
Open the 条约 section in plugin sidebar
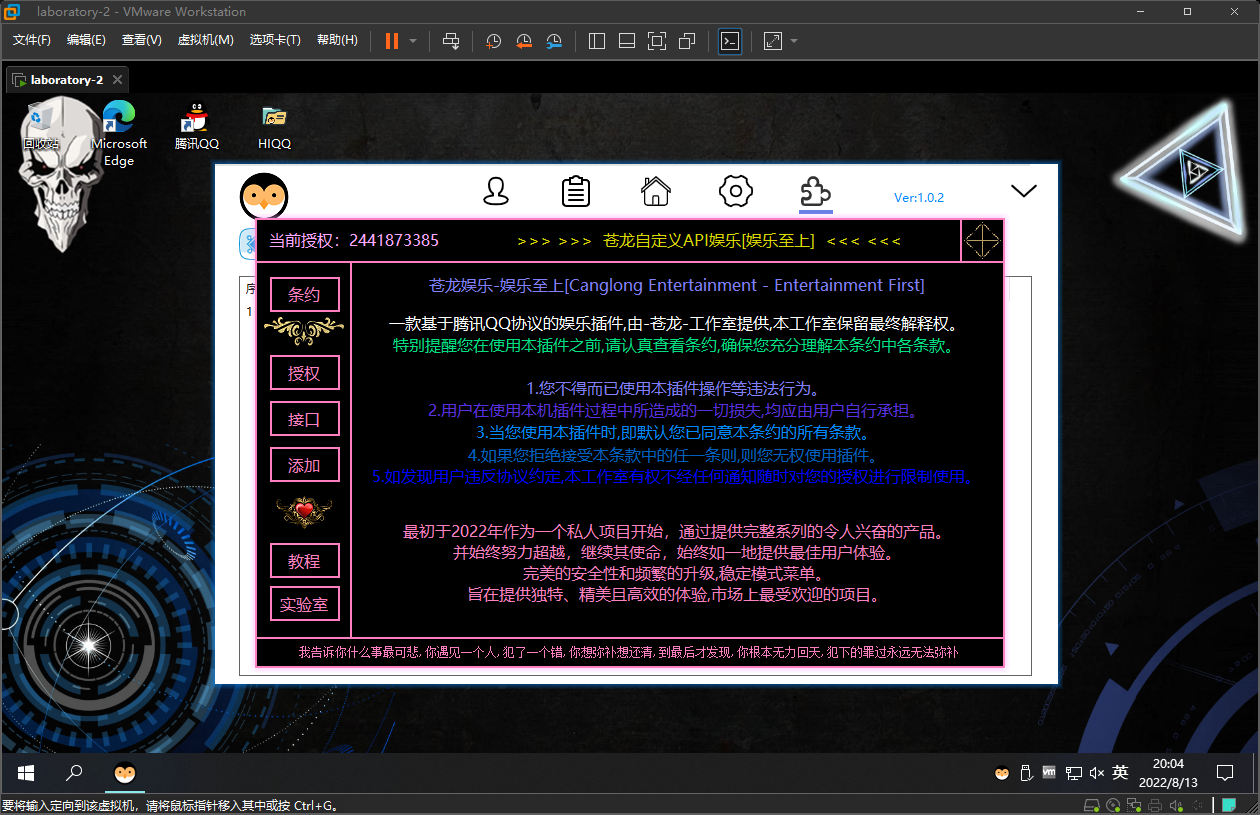(x=305, y=295)
